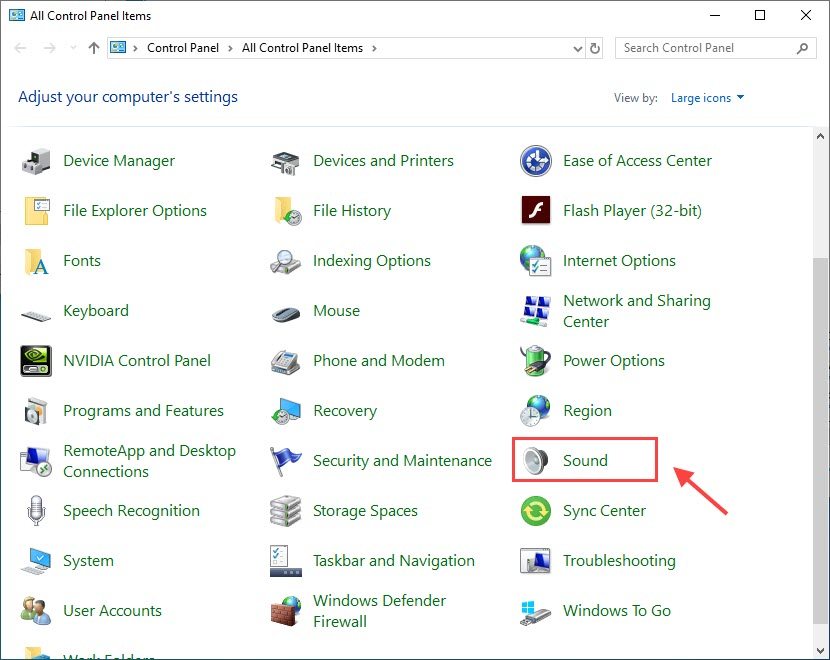Click the Indexing Options magnifier icon
This screenshot has height=660, width=830.
285,261
